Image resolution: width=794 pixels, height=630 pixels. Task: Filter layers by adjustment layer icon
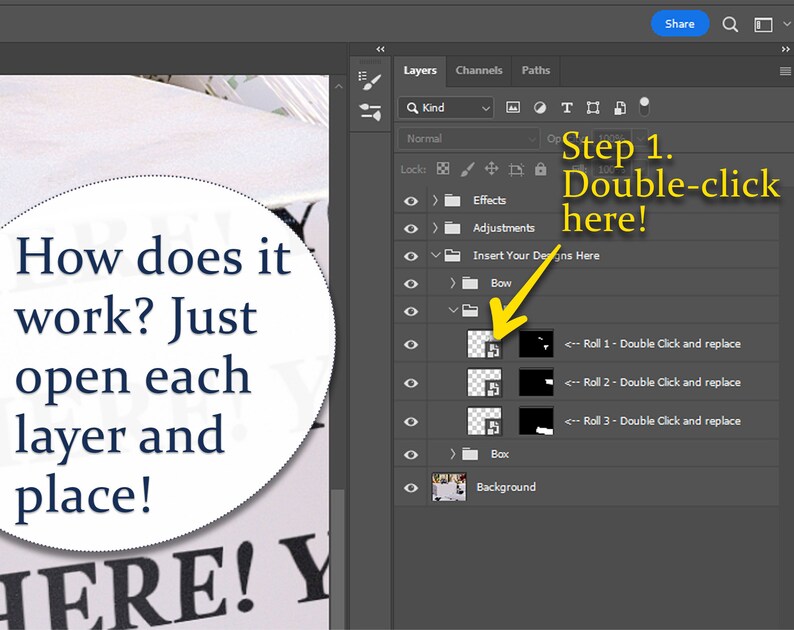click(x=540, y=107)
